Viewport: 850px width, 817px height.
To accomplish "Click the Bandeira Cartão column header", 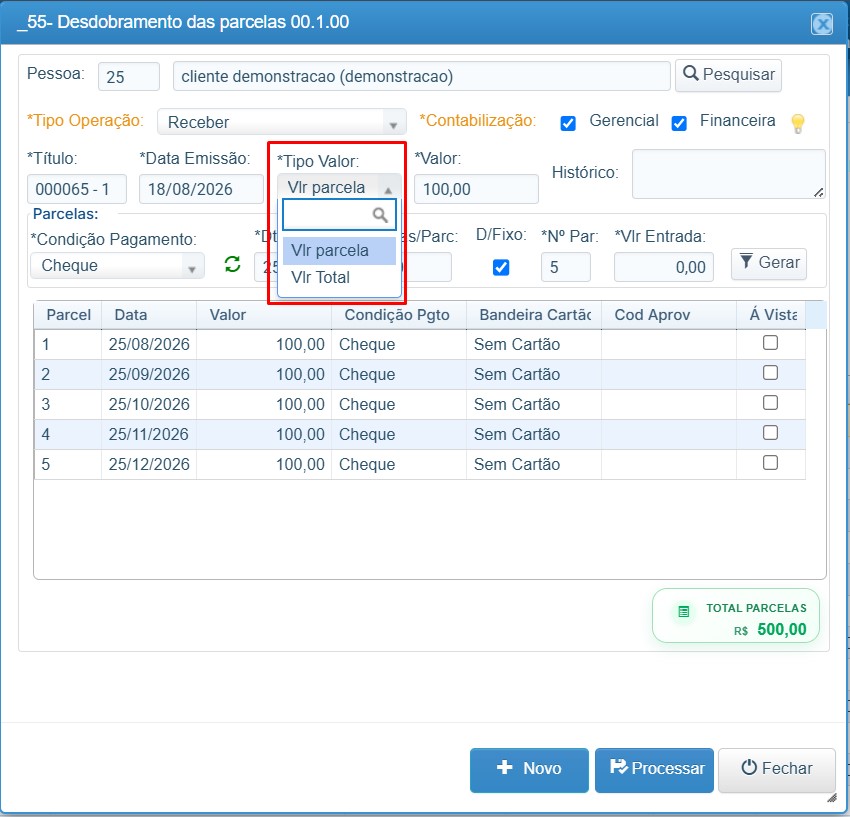I will (534, 315).
